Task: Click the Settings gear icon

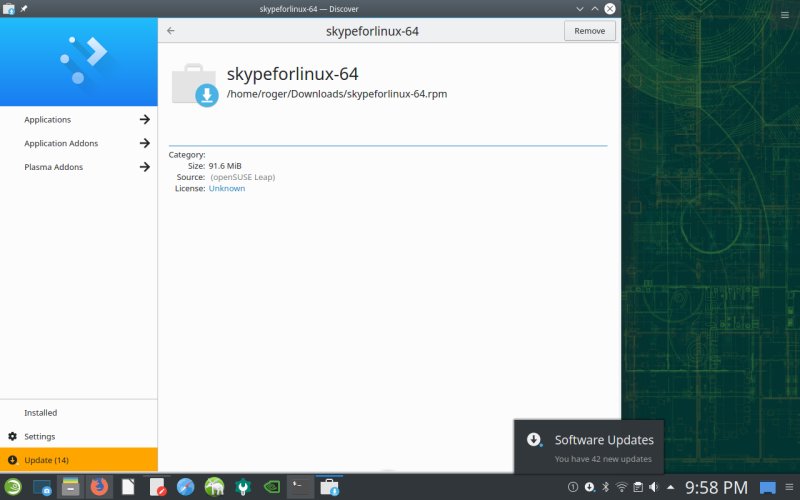Action: [13, 436]
